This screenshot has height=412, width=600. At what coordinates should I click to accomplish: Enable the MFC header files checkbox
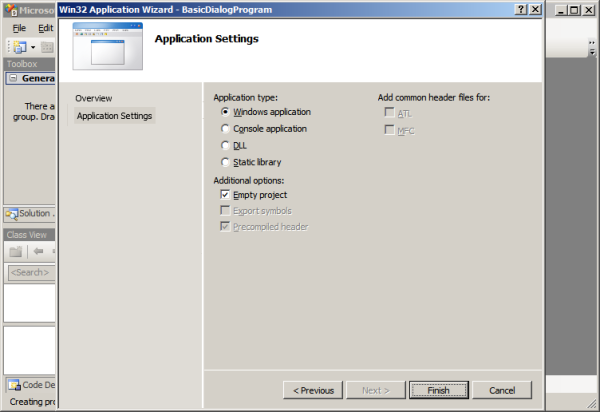pos(390,130)
